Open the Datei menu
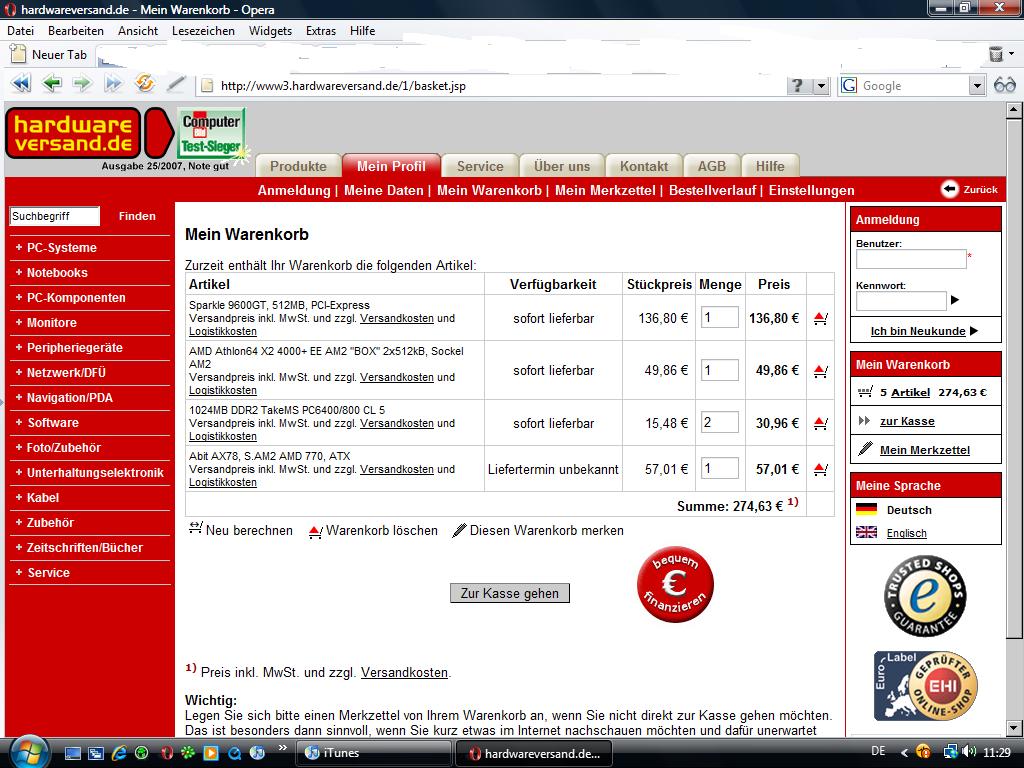The height and width of the screenshot is (768, 1024). [20, 31]
